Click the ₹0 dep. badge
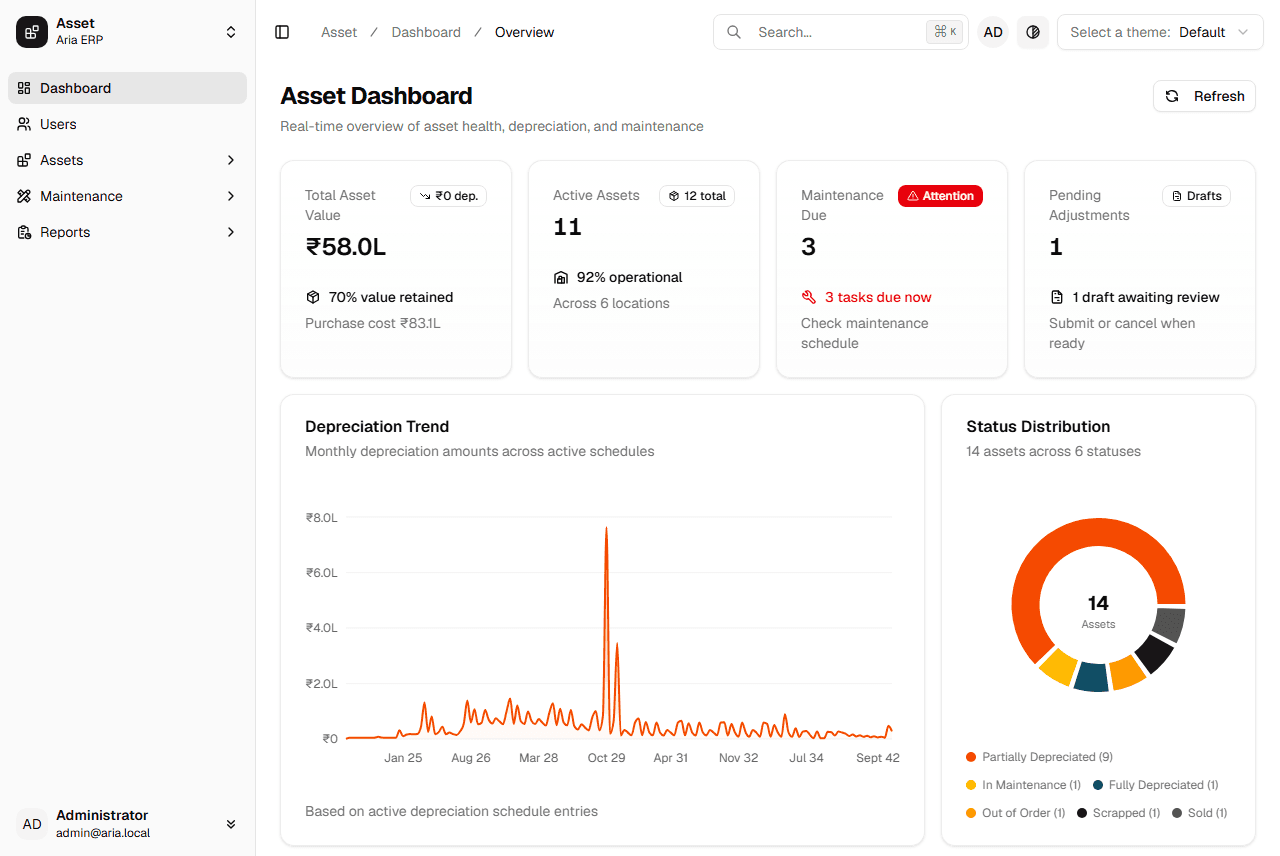Screen dimensions: 1280x856 pos(448,196)
